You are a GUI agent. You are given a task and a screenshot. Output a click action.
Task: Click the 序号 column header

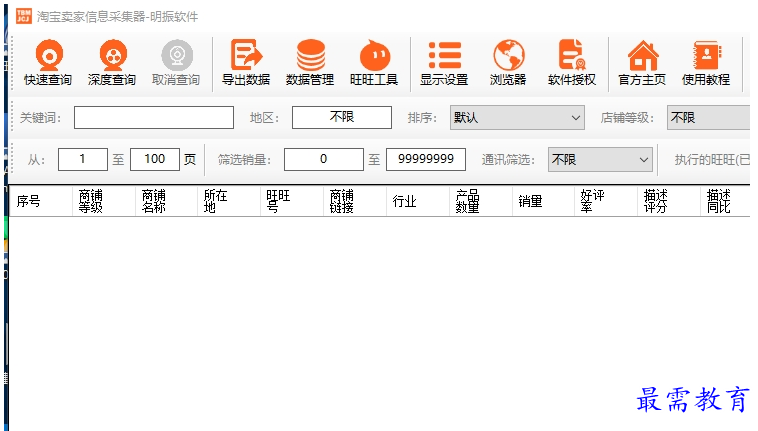[41, 201]
